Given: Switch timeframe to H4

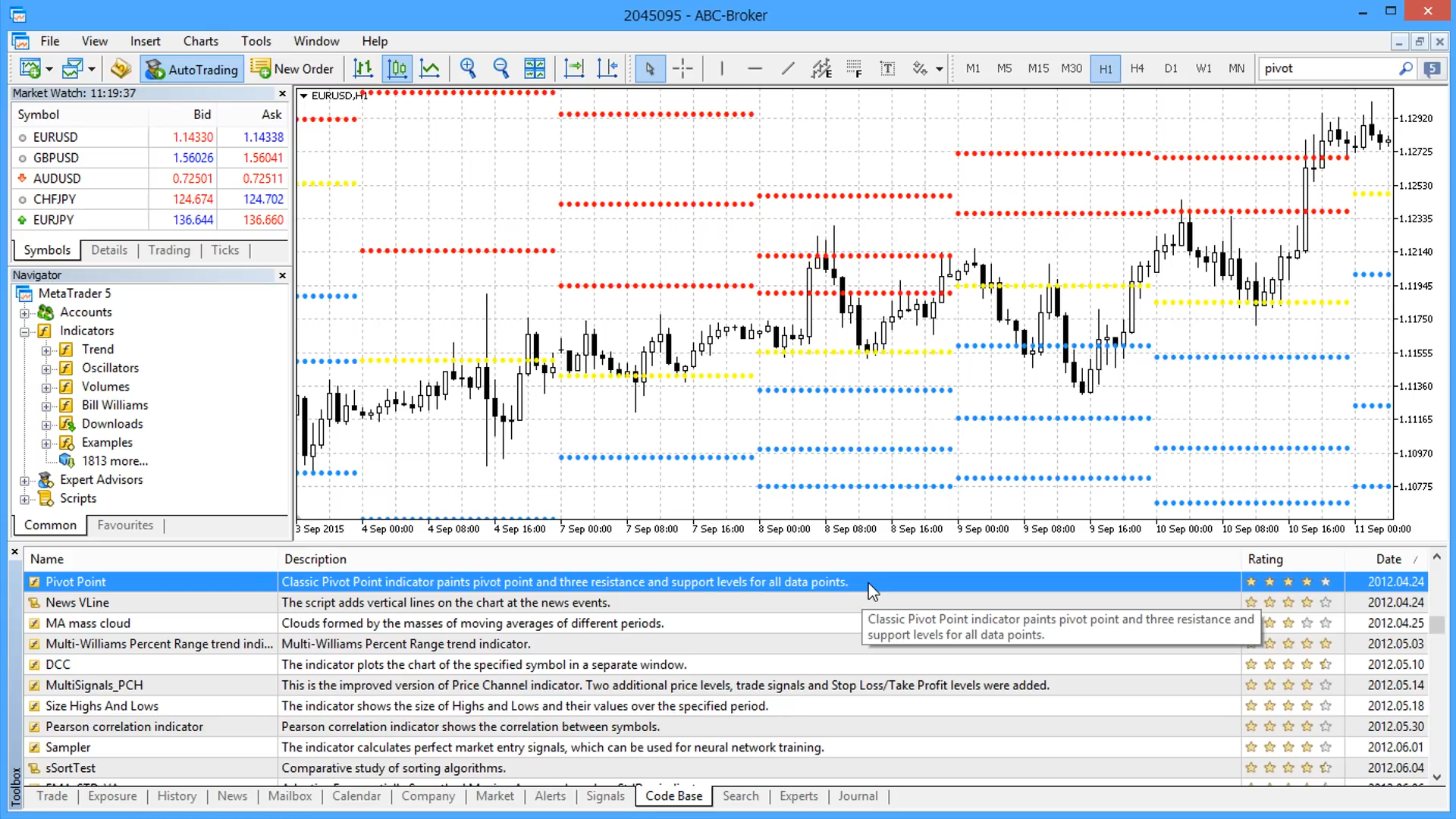Looking at the screenshot, I should point(1137,68).
